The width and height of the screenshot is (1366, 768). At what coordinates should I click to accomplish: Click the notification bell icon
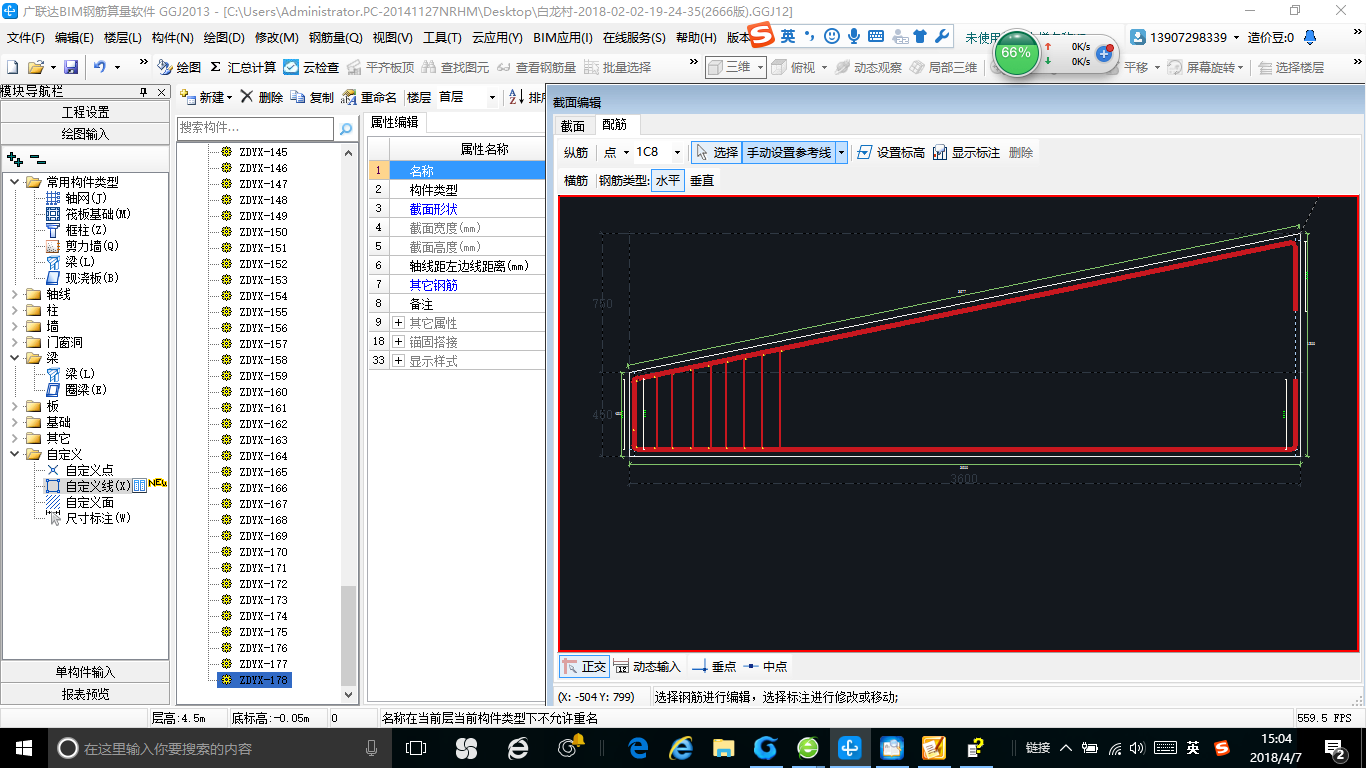[1310, 37]
